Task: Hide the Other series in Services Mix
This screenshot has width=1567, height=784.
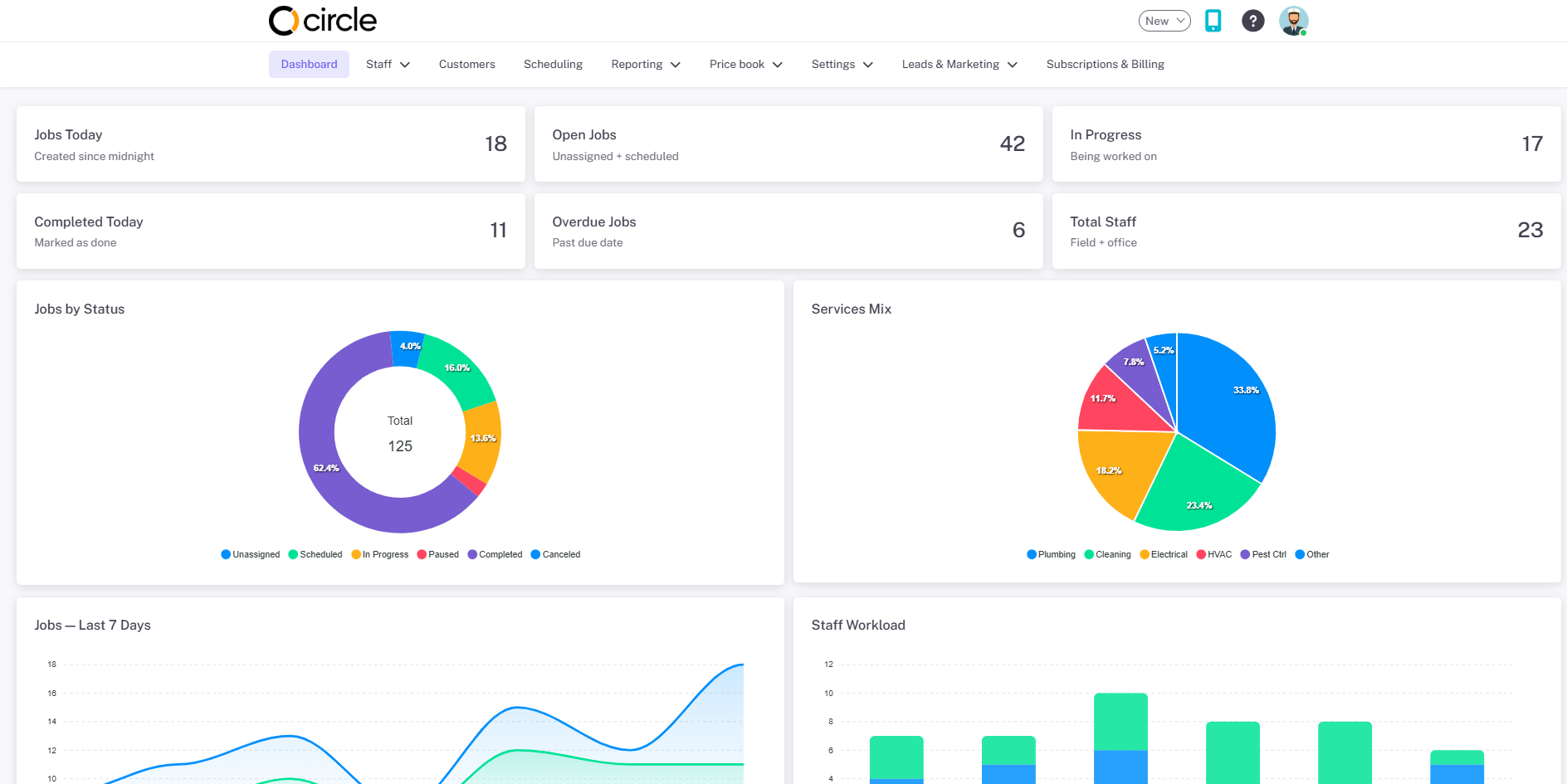Action: [x=1312, y=554]
